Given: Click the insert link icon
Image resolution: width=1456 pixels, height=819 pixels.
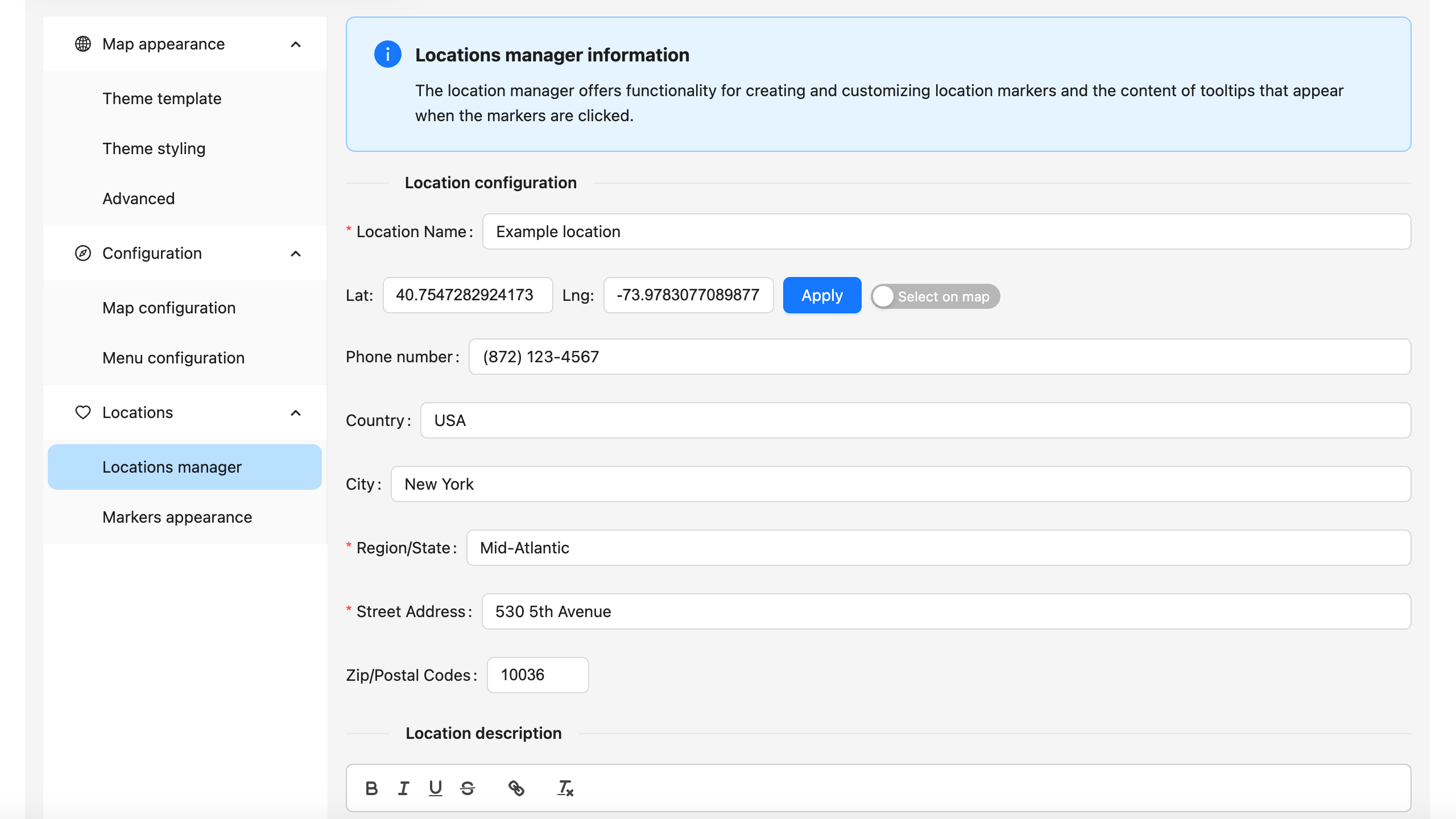Looking at the screenshot, I should click(516, 788).
